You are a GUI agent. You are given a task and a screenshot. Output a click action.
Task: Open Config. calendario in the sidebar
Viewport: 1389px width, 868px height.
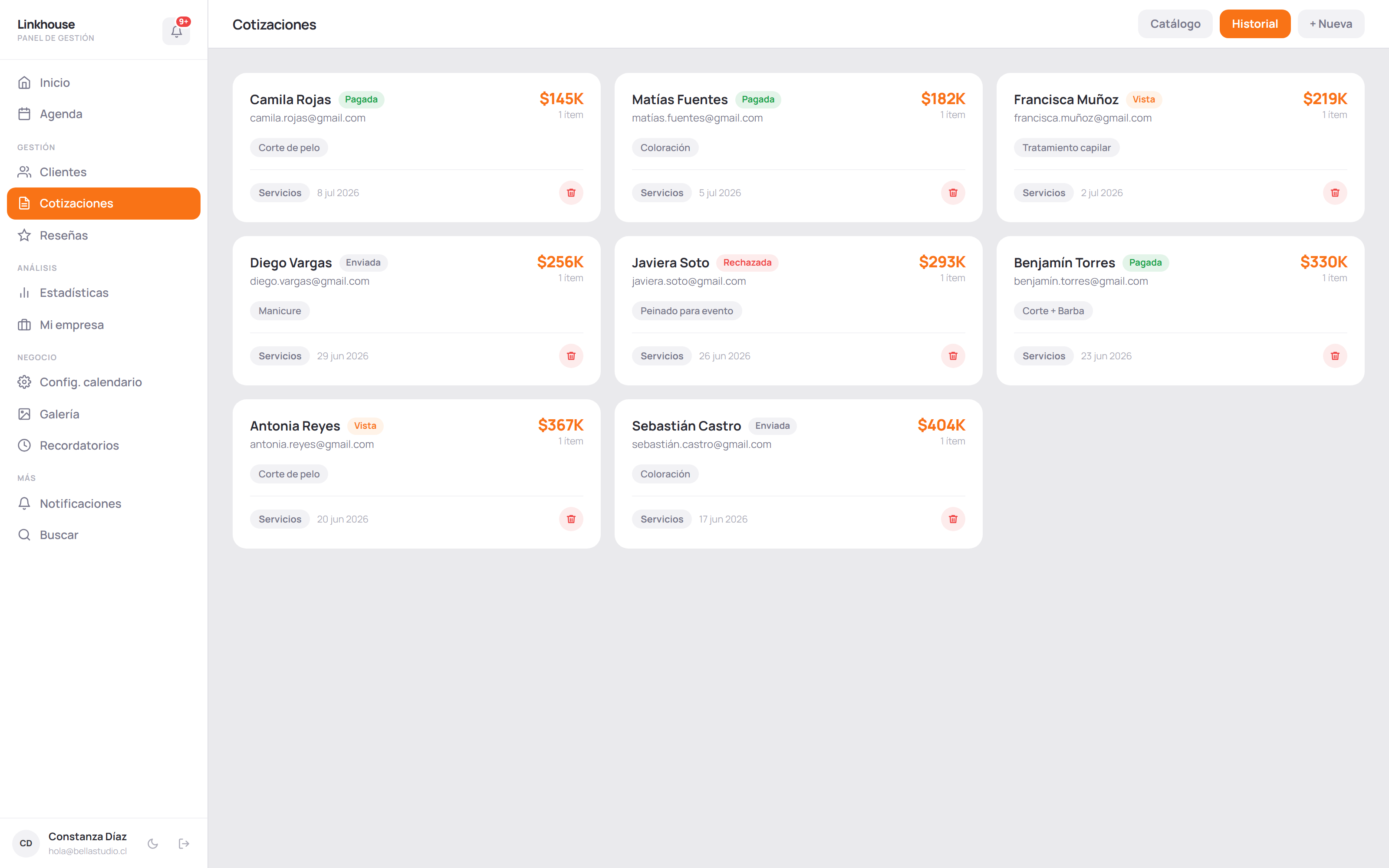[103, 382]
